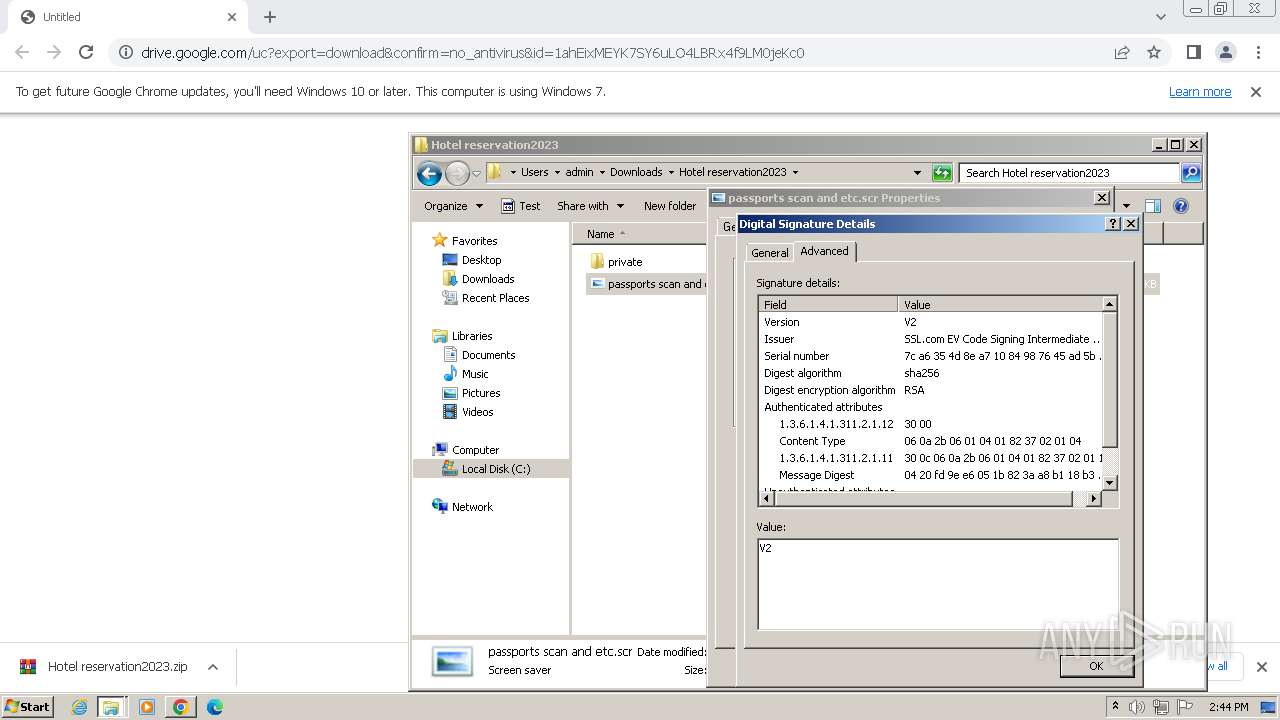Select the Advanced signature tab
Image resolution: width=1280 pixels, height=720 pixels.
tap(824, 251)
